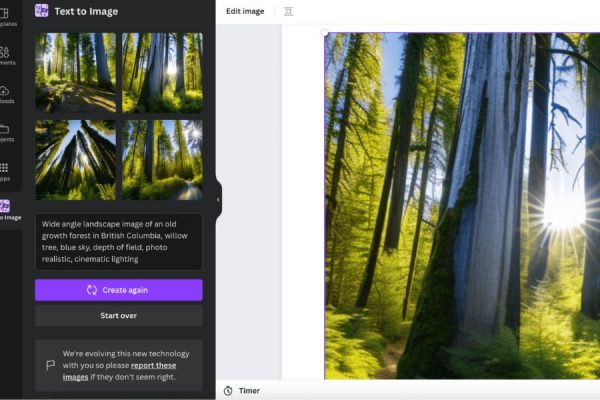
Task: Open the Uploads sidebar panel
Action: point(8,92)
